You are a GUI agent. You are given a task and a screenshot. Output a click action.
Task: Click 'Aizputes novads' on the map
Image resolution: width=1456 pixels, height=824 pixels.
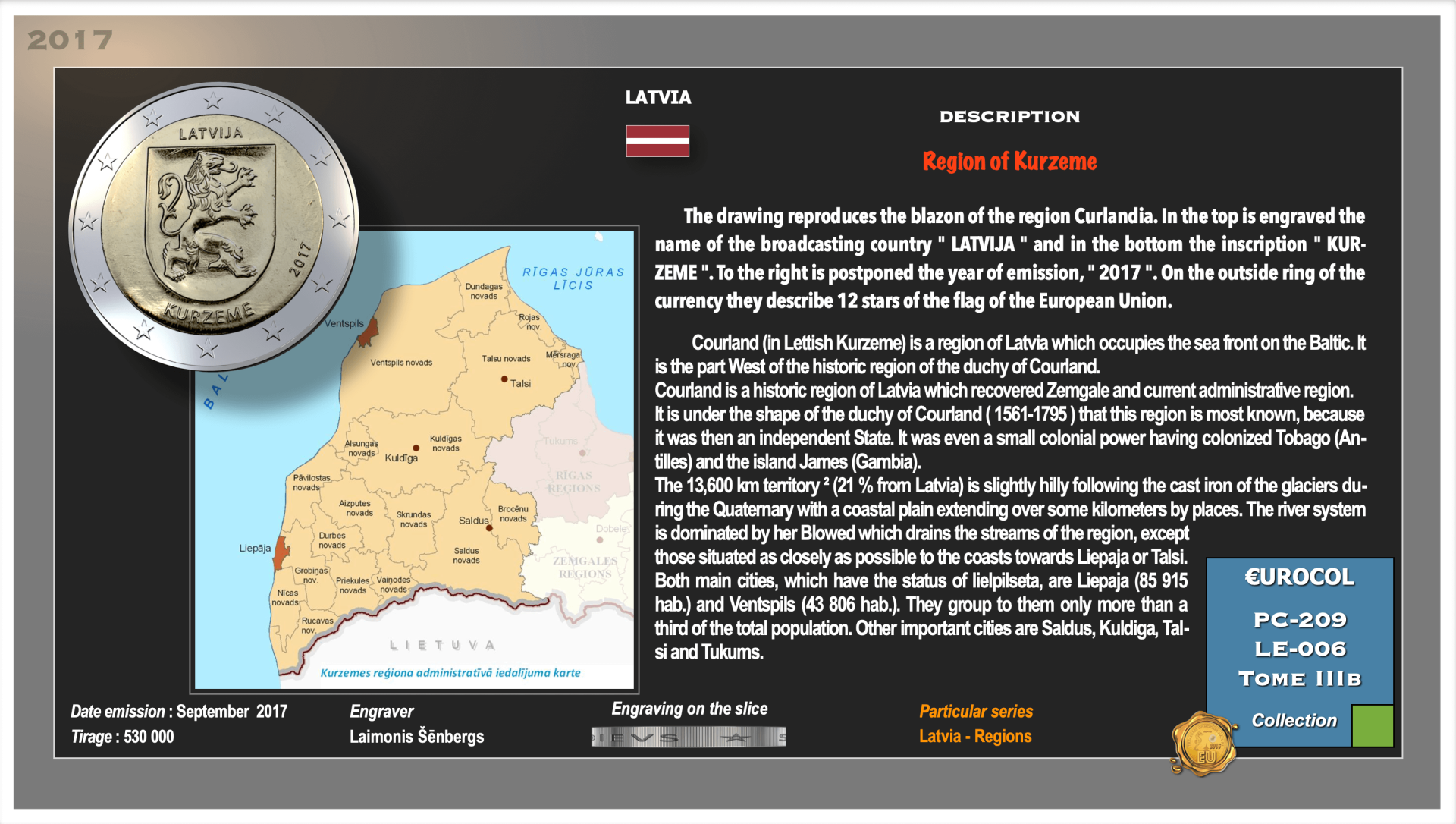355,508
